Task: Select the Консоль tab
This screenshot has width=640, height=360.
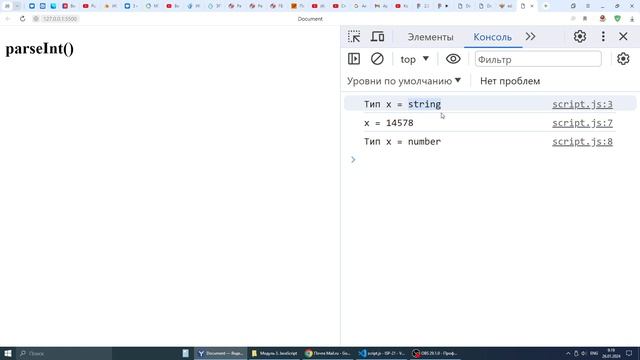Action: pos(493,37)
